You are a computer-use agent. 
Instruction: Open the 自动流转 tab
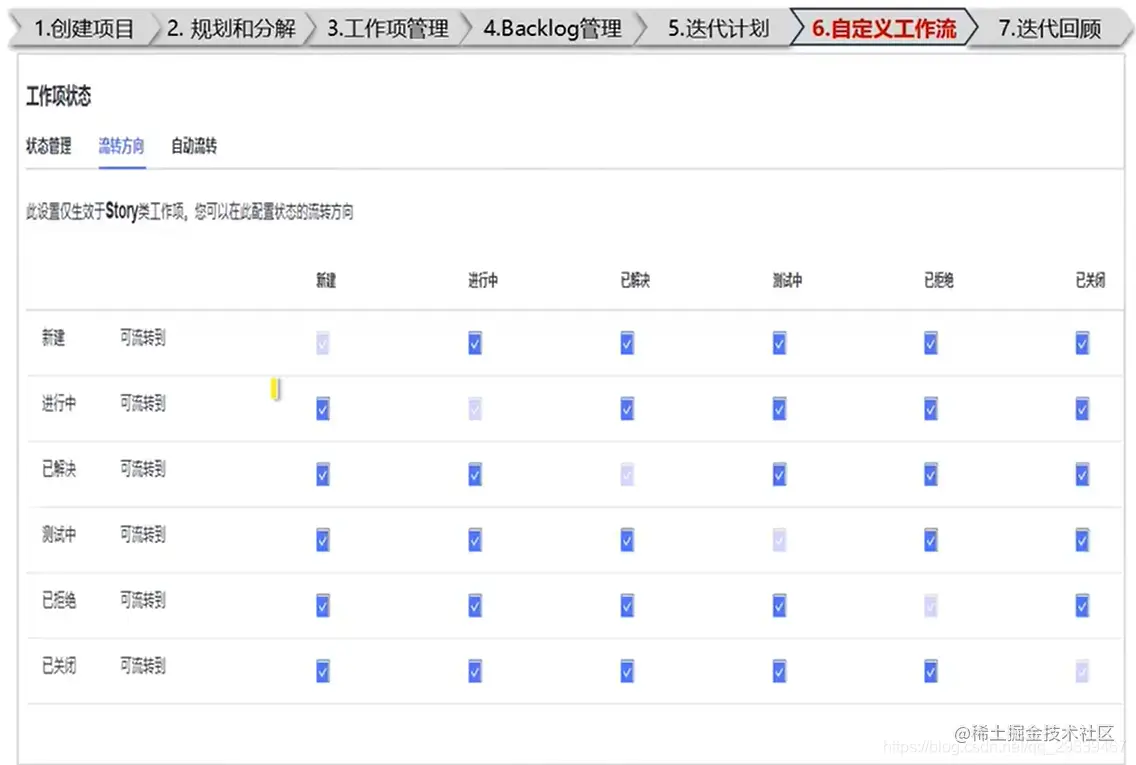pyautogui.click(x=193, y=146)
